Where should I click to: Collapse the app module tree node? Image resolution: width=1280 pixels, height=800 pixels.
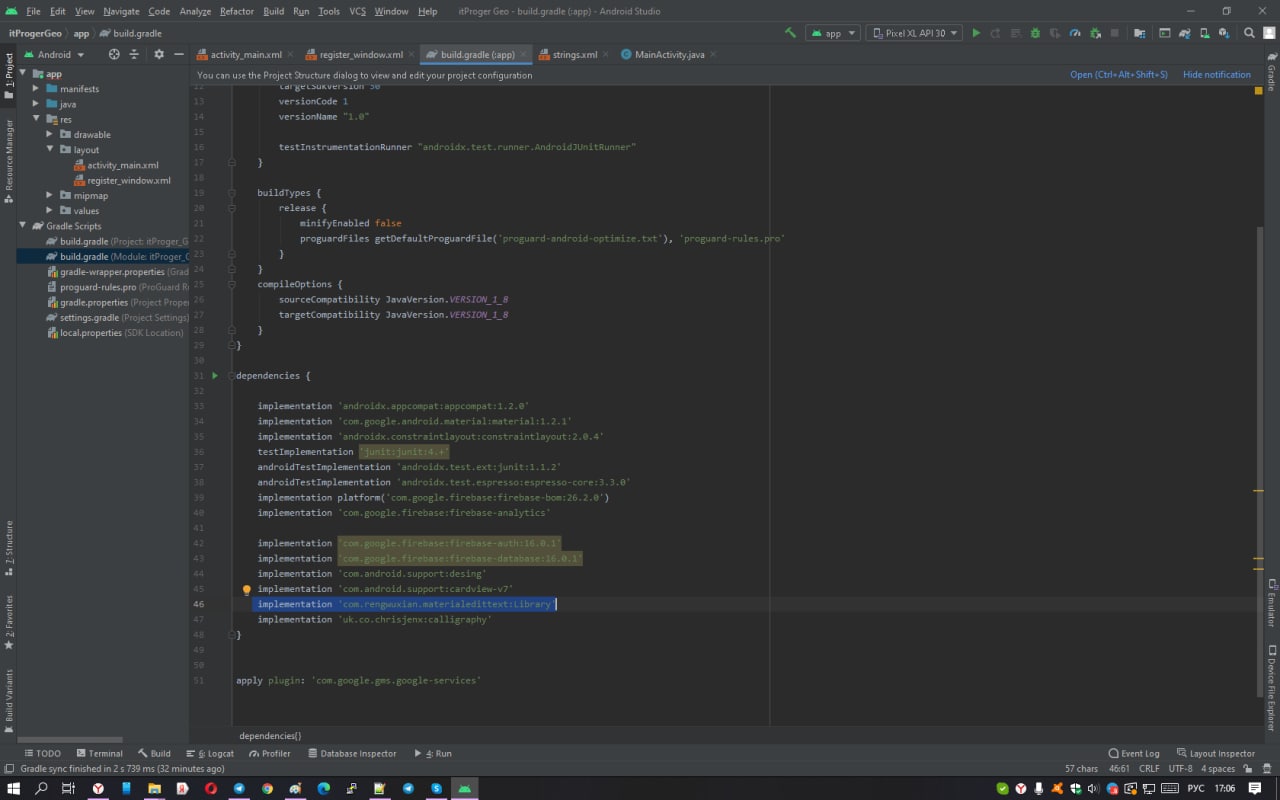[x=23, y=74]
